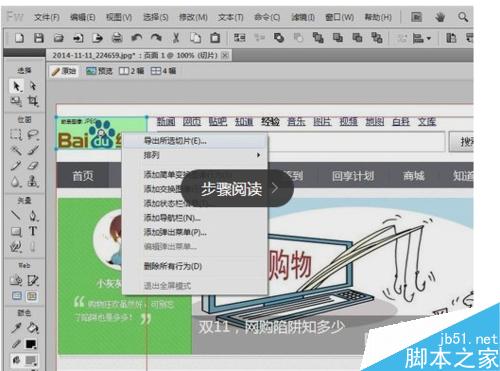This screenshot has width=500, height=371.
Task: Click the Export toolbar icon
Action: [x=97, y=38]
